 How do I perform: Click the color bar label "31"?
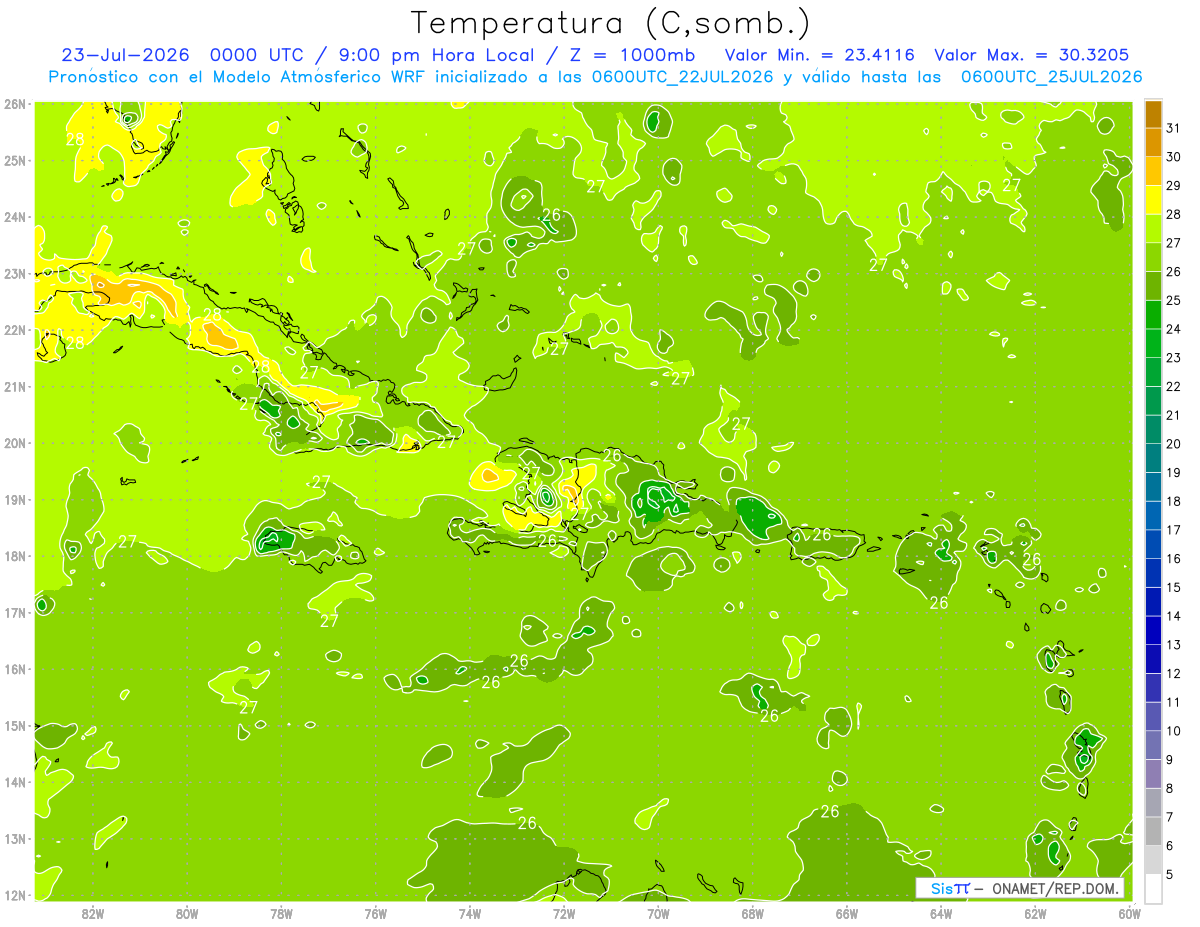click(1174, 128)
